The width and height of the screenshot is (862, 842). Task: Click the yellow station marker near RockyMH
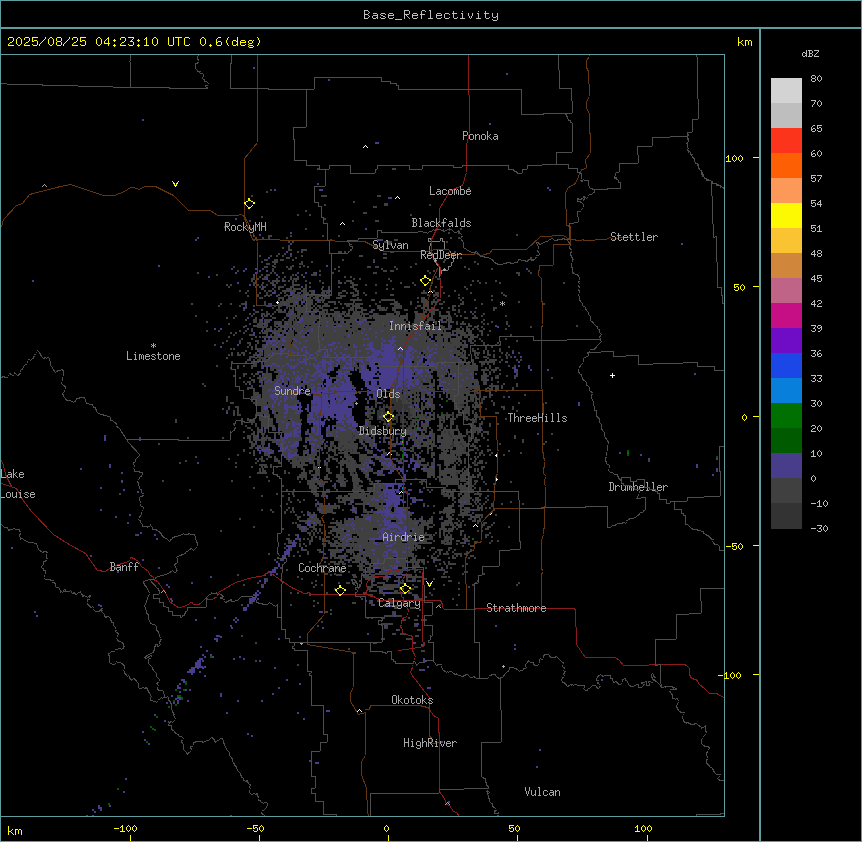click(x=249, y=204)
